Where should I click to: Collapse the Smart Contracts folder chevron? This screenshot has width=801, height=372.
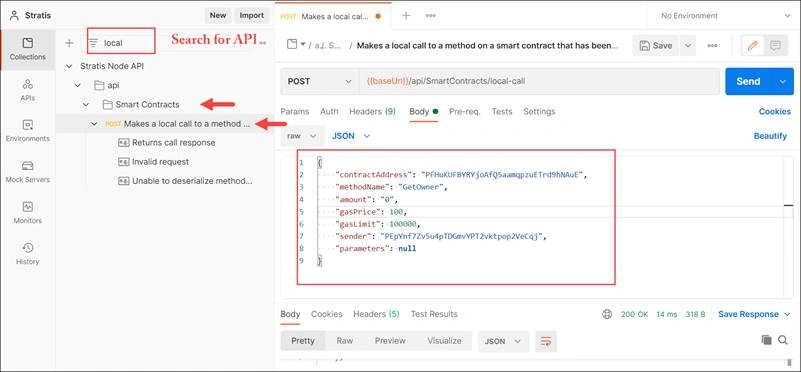(x=86, y=104)
